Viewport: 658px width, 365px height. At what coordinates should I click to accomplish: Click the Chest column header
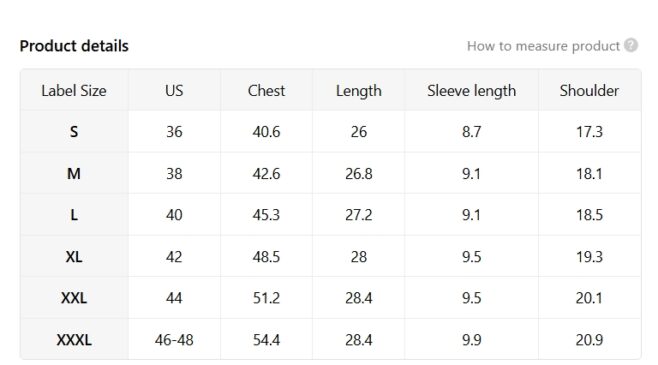click(266, 91)
